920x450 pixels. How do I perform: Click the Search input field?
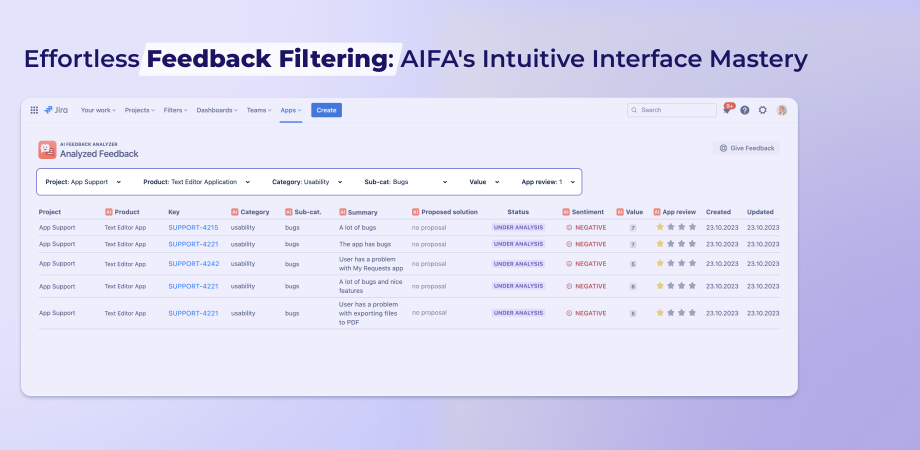(x=672, y=110)
